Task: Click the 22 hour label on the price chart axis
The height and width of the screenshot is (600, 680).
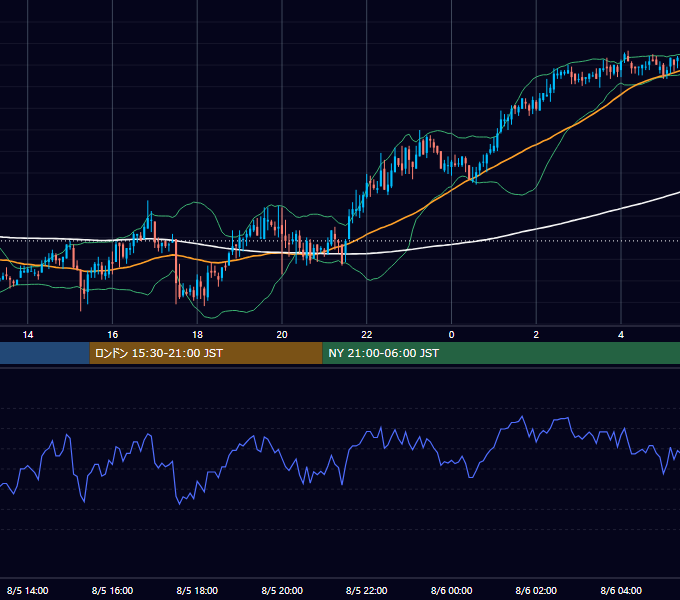Action: pos(367,335)
